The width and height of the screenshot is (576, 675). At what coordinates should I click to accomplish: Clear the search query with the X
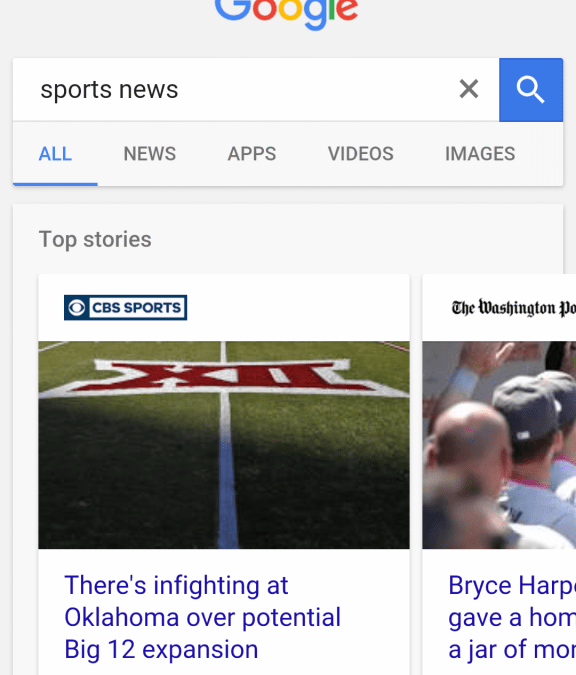coord(469,89)
